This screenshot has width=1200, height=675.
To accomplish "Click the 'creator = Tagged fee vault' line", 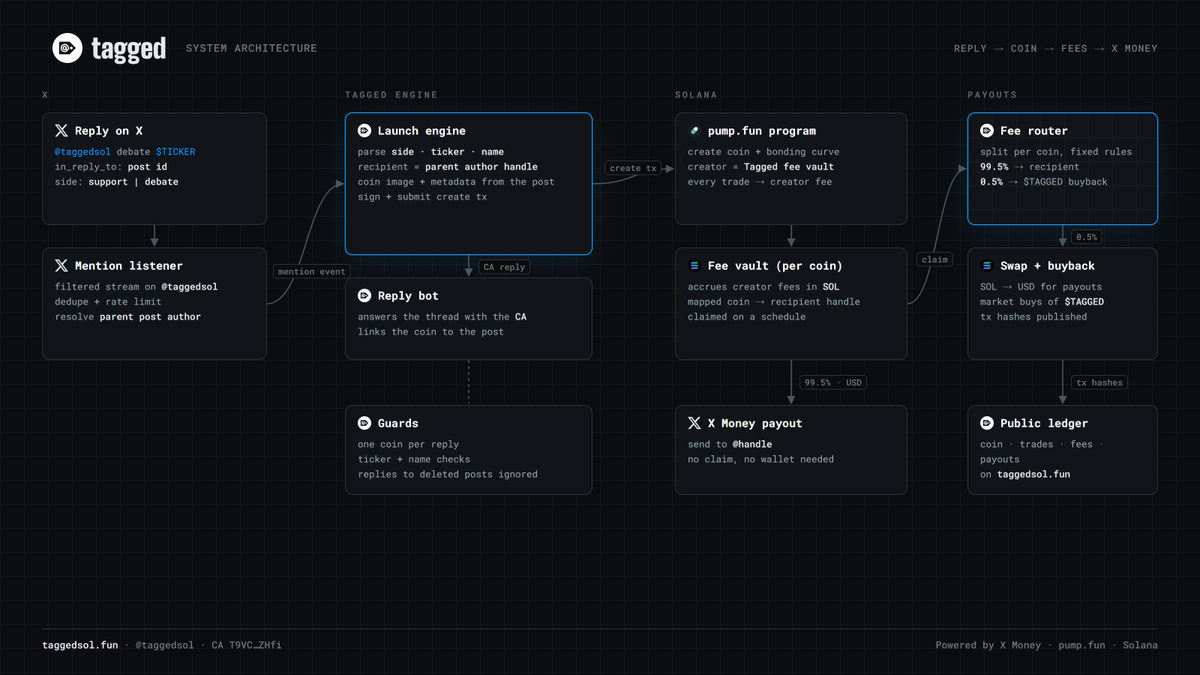I will tap(760, 167).
